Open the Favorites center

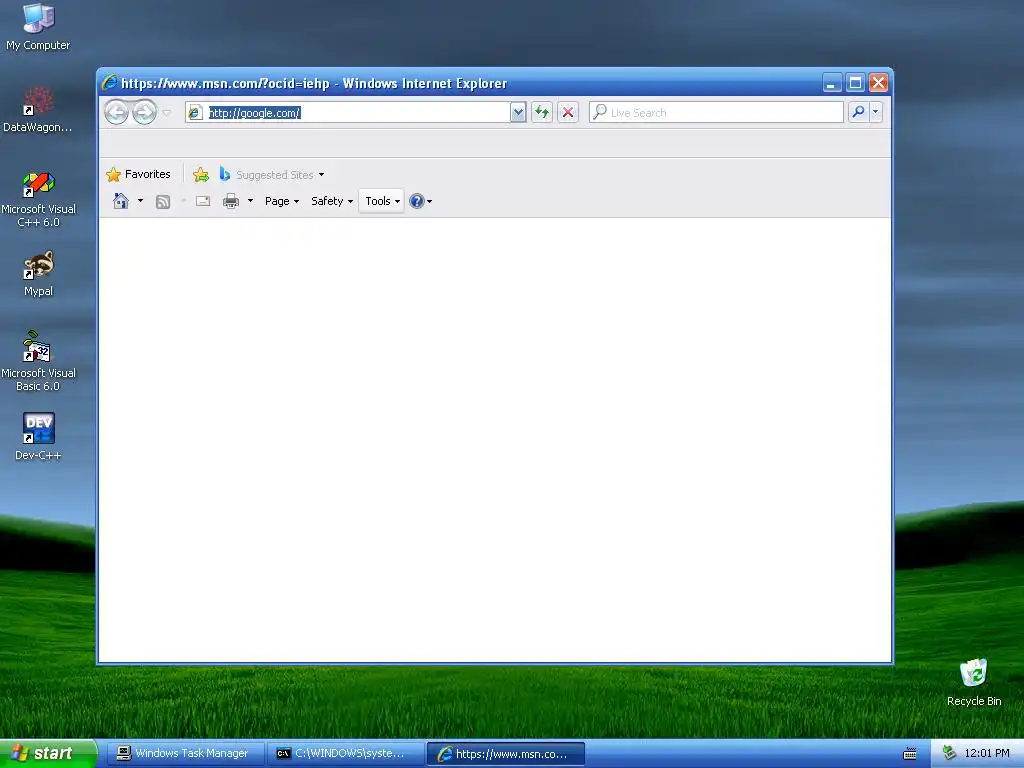138,174
